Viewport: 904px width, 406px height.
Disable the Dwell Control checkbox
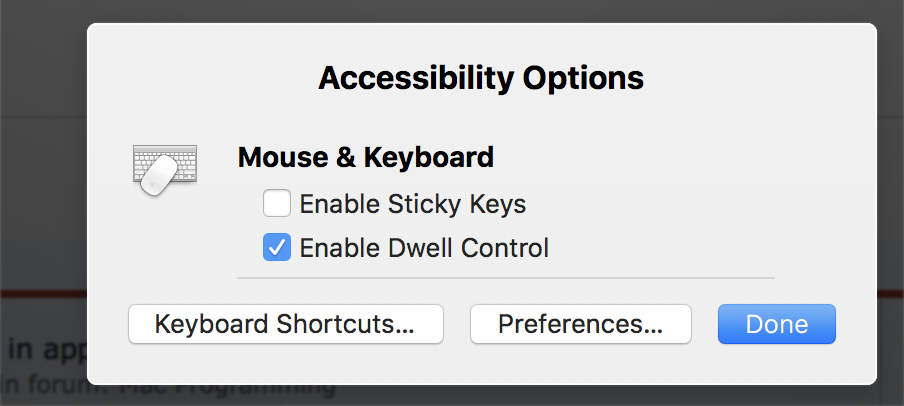coord(277,247)
